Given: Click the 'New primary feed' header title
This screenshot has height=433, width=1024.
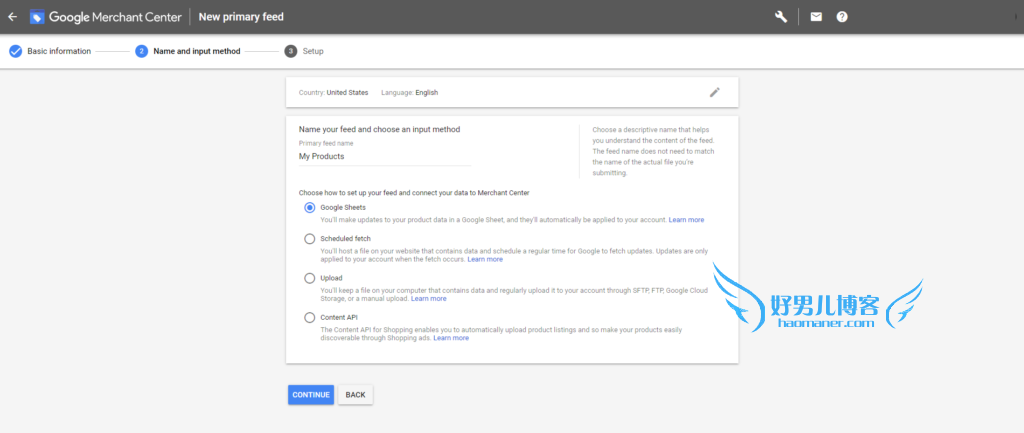Looking at the screenshot, I should [241, 17].
